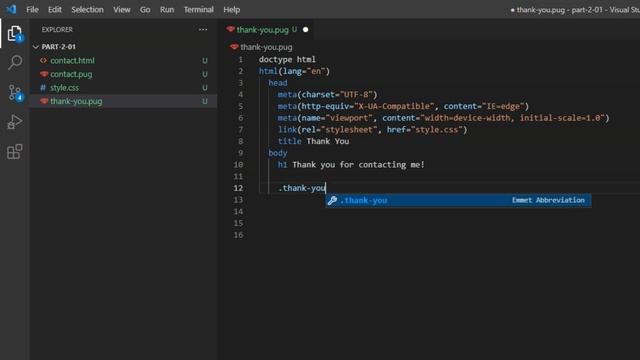Click the 'head' tag in code
640x360 pixels.
point(278,83)
